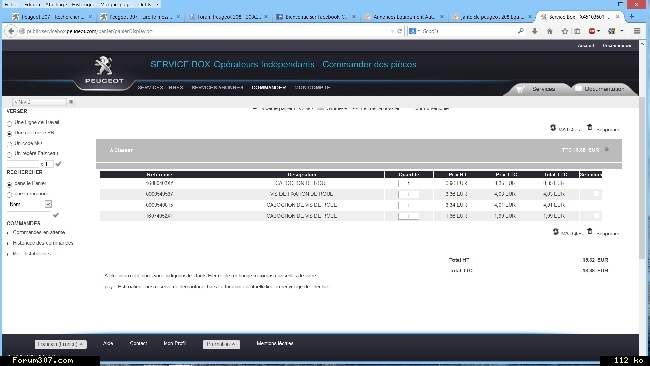Select the fourth radio option under VERSER

click(x=10, y=155)
